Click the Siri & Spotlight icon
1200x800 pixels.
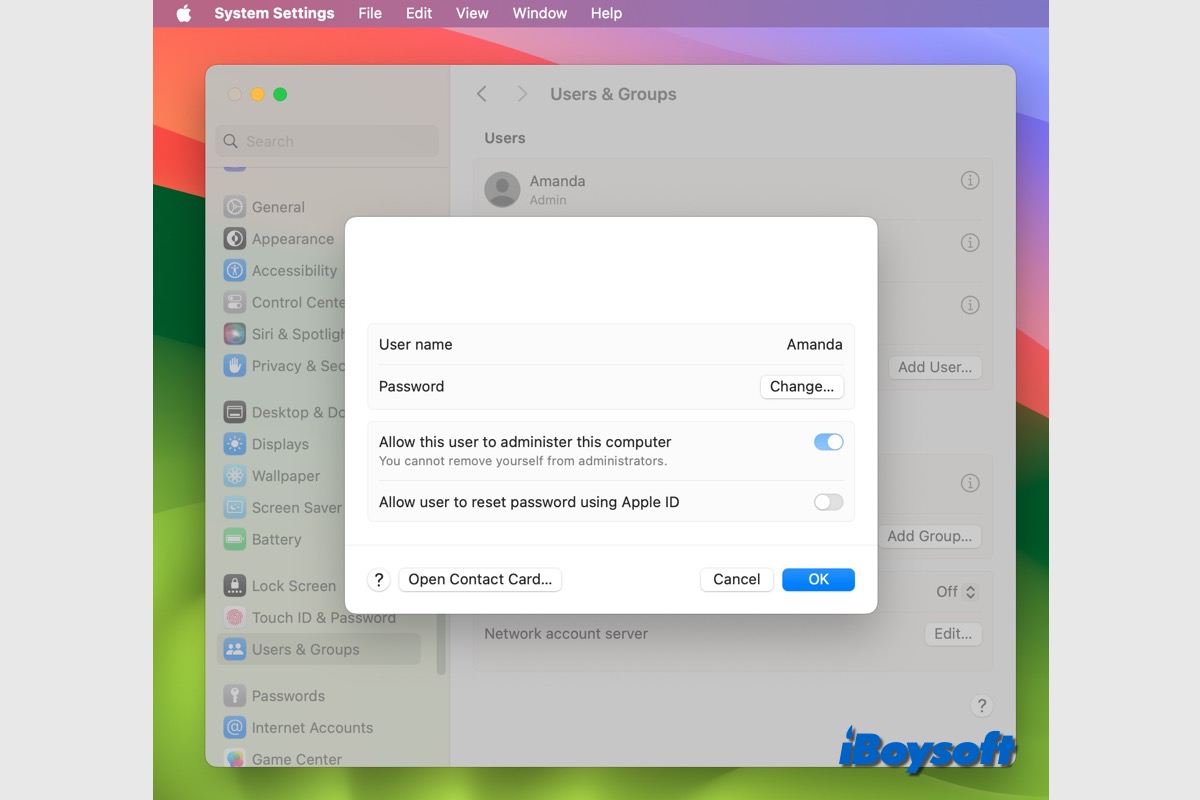click(235, 334)
